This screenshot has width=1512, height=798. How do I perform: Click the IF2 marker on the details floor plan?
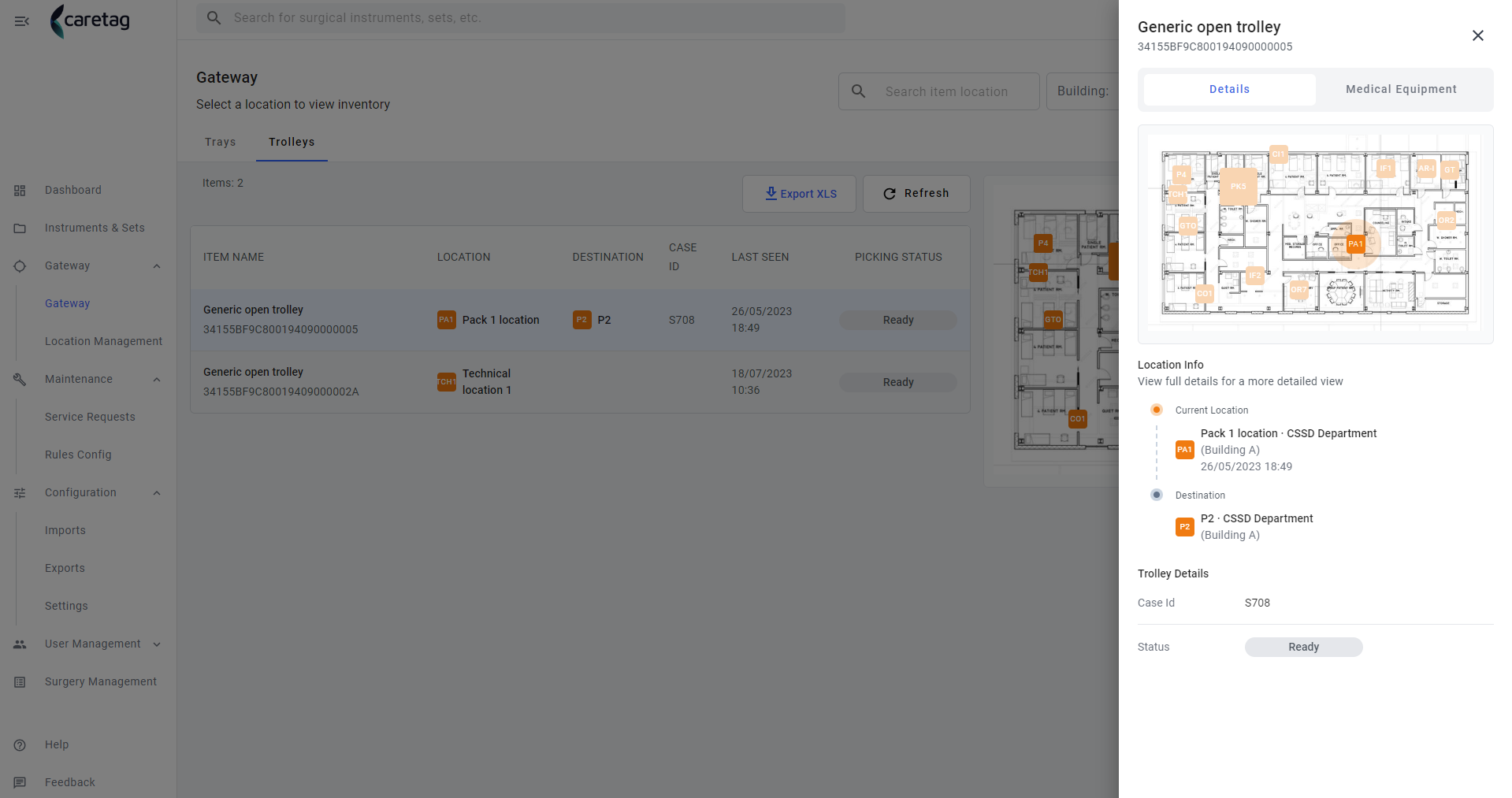pos(1255,276)
